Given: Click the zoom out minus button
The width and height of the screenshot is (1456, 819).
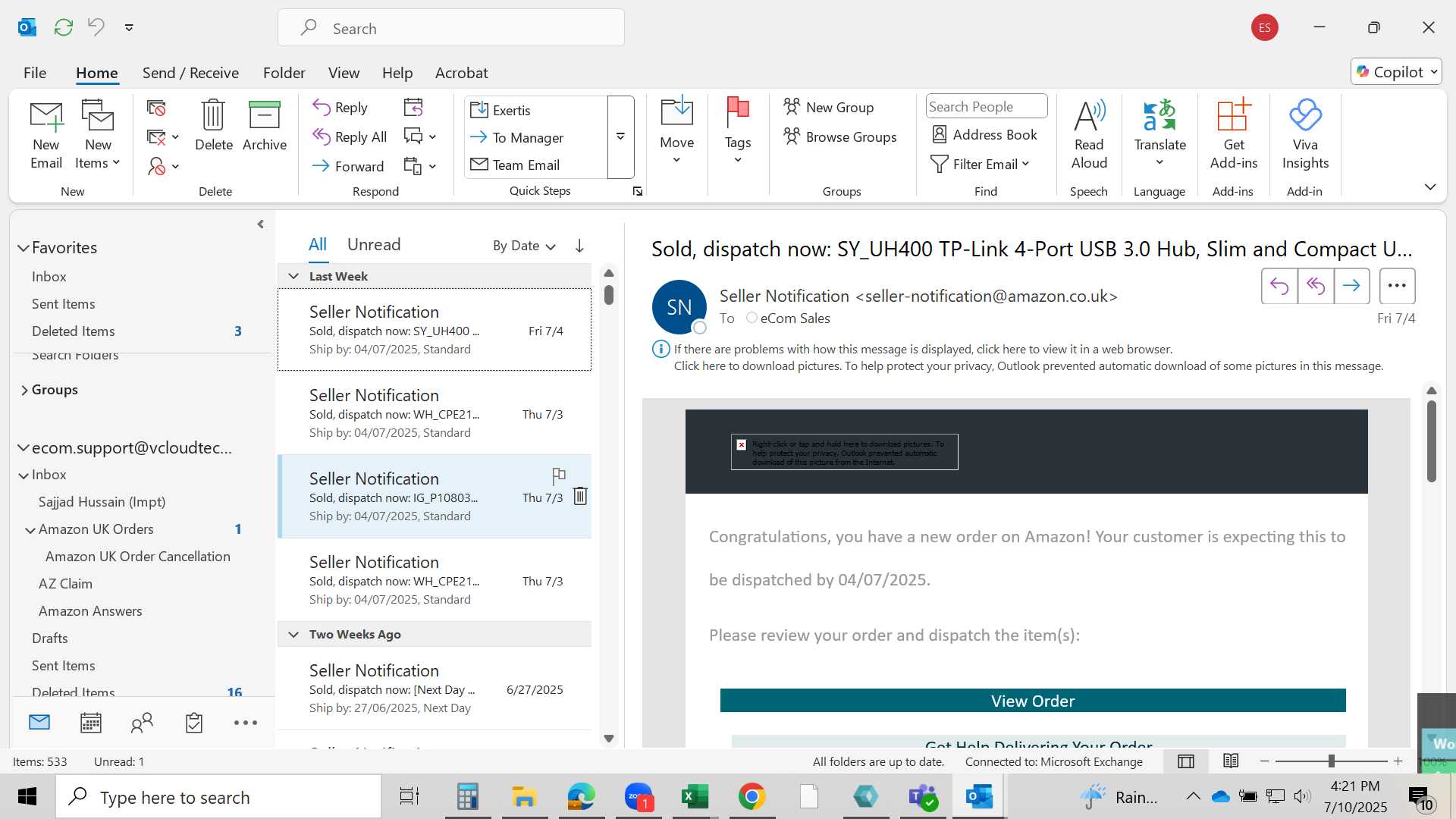Looking at the screenshot, I should [x=1264, y=761].
